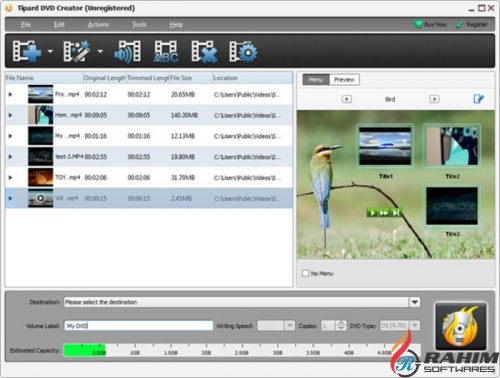Click the green skip-to-end button in preview
Screen dimensions: 500x378
pos(395,212)
